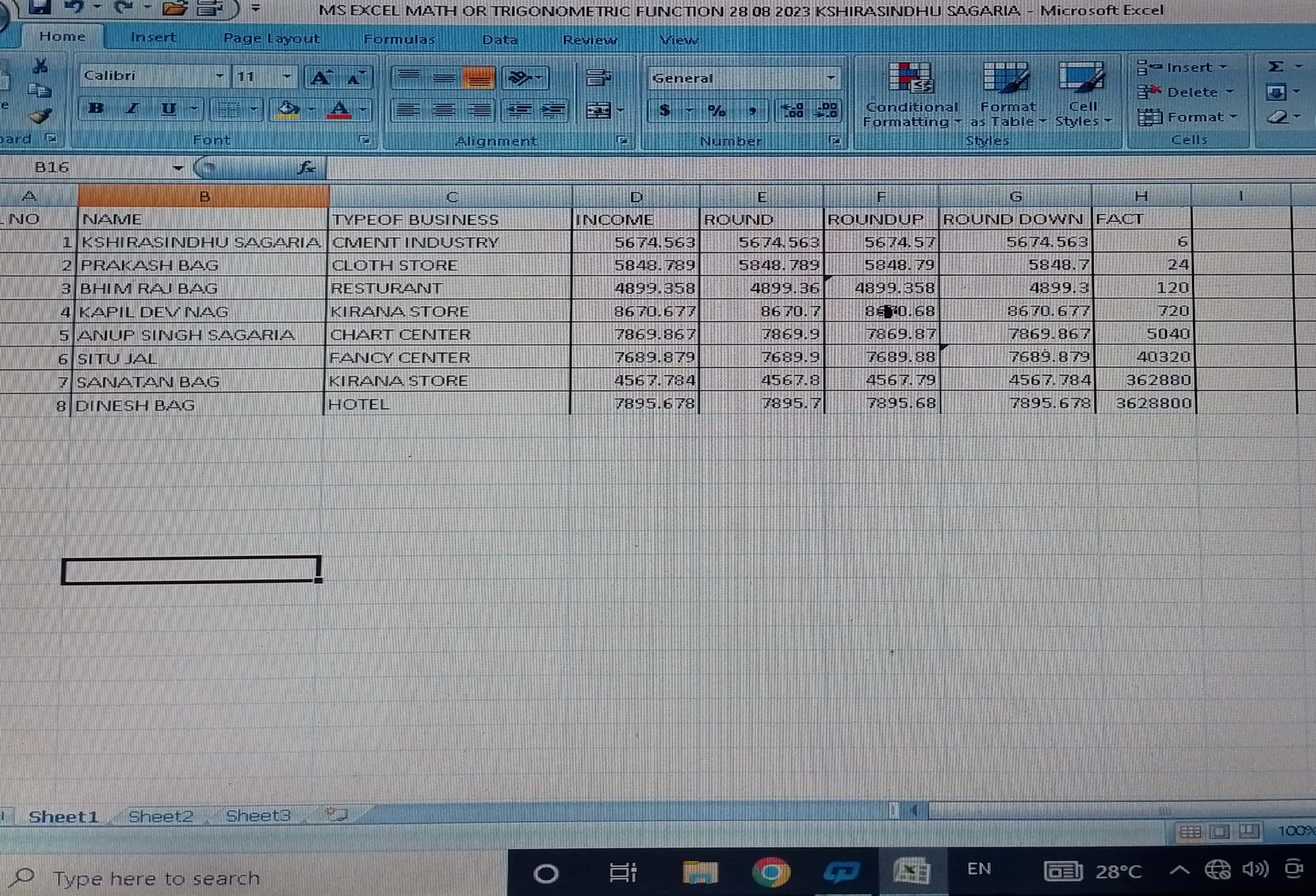
Task: Toggle Bold formatting
Action: (96, 108)
